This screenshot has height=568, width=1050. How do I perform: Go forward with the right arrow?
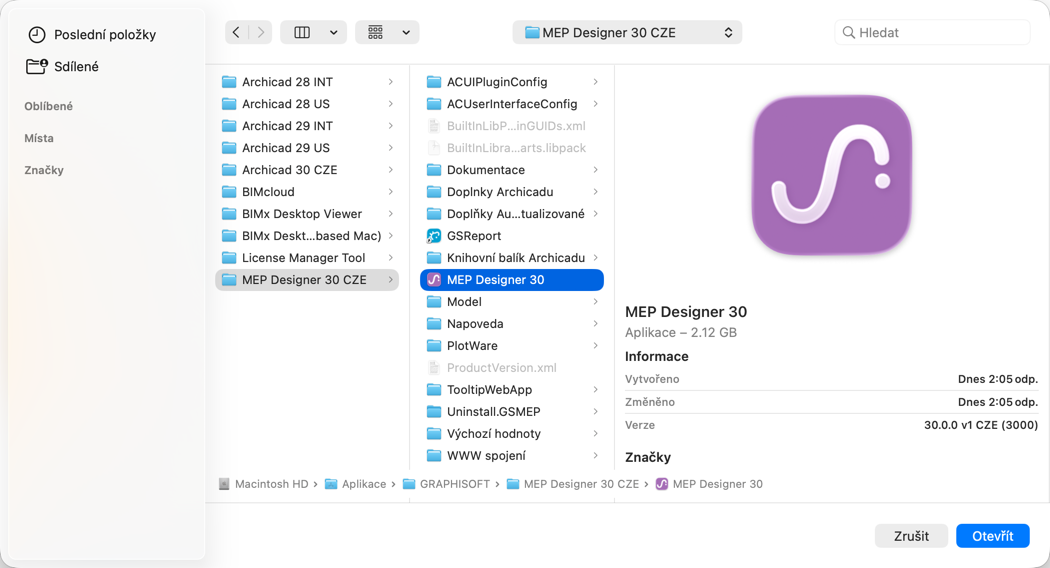[x=260, y=32]
